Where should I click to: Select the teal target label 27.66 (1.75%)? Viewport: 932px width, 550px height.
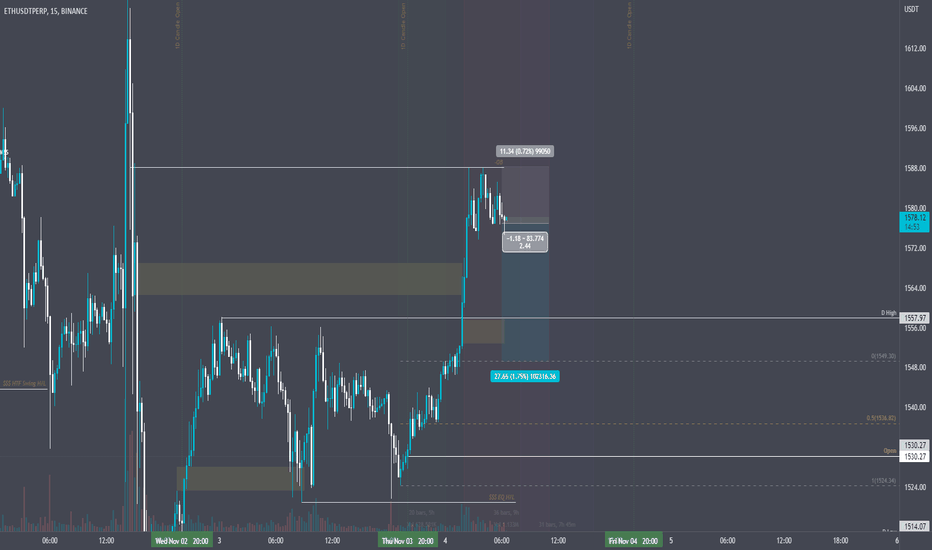point(525,376)
